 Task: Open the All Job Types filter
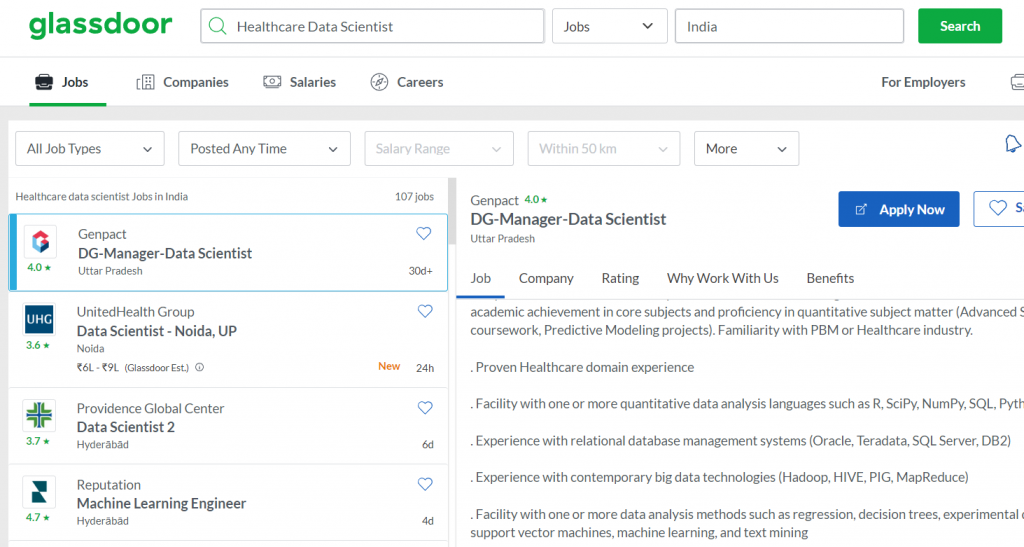(x=90, y=149)
